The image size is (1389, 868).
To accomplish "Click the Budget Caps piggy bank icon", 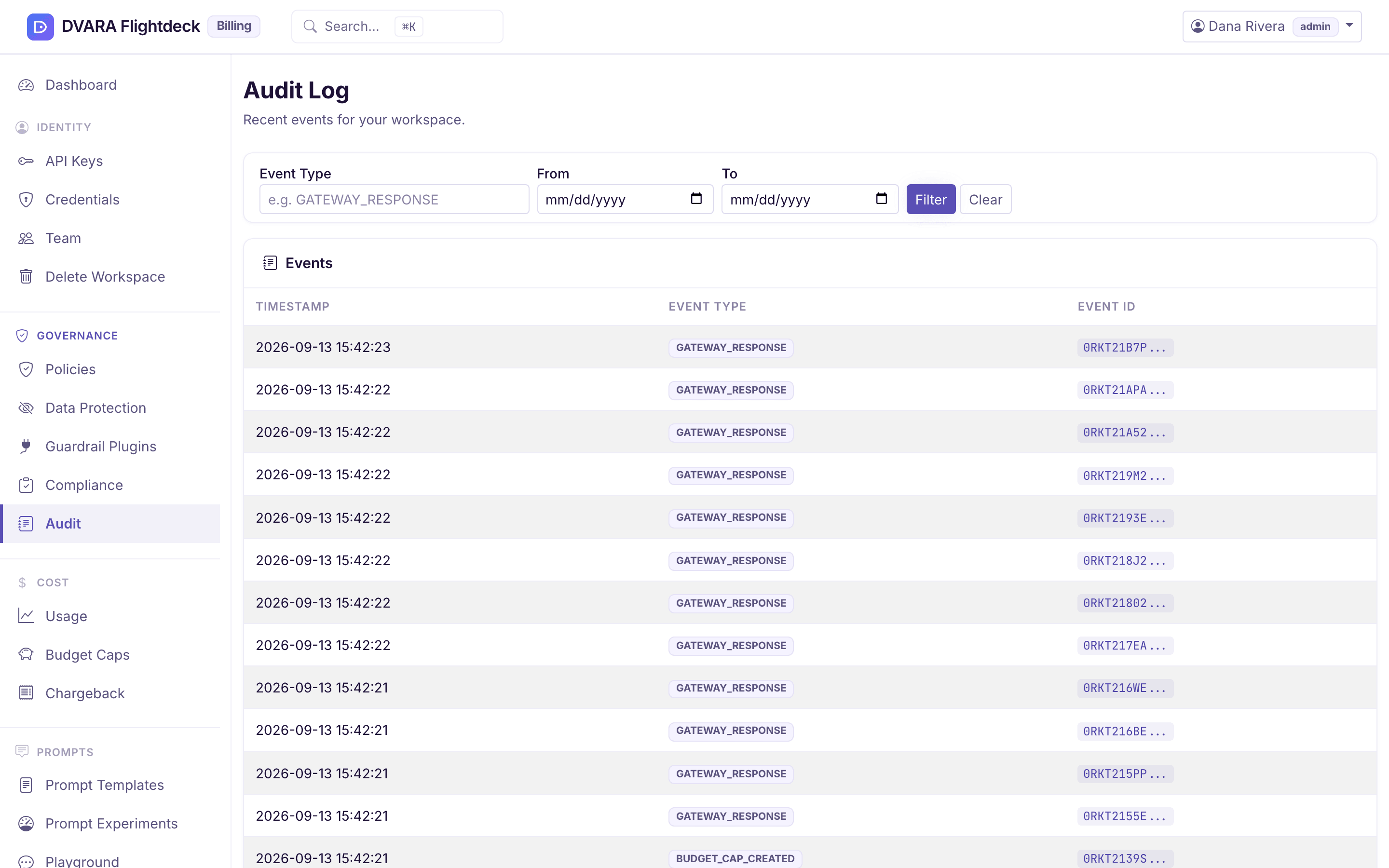I will 26,654.
